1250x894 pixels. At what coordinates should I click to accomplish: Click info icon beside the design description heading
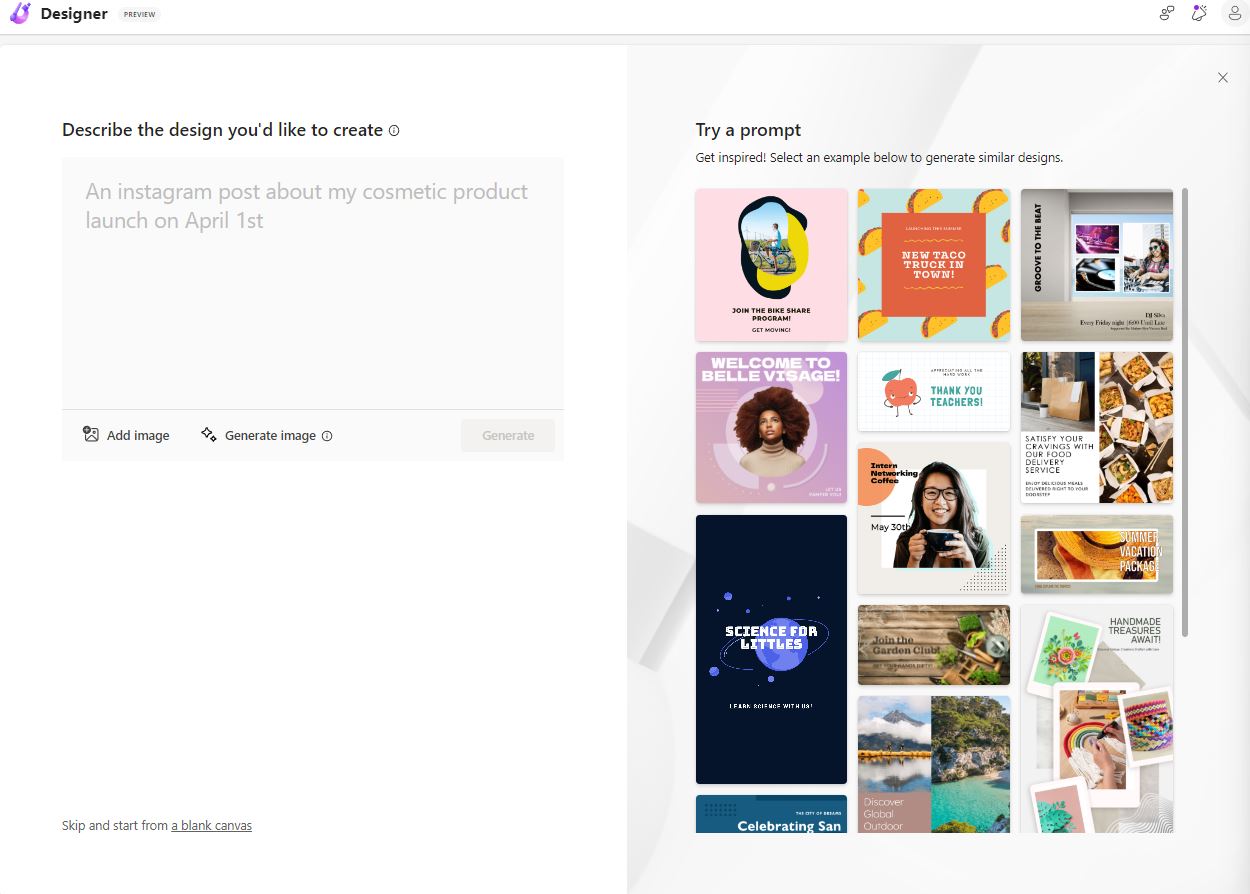click(x=394, y=130)
